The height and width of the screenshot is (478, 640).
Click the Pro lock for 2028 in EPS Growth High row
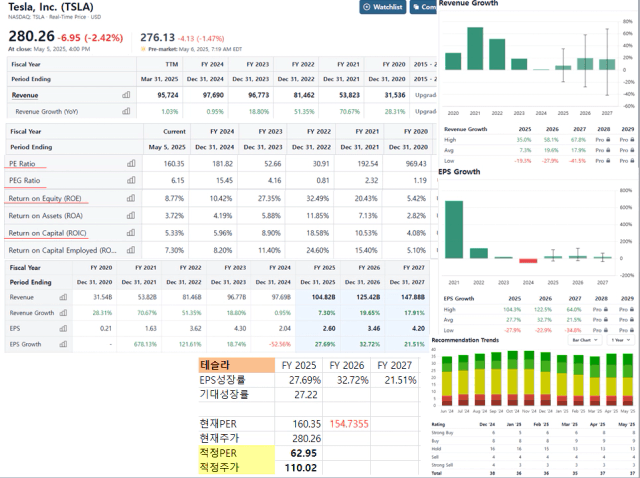(x=600, y=309)
